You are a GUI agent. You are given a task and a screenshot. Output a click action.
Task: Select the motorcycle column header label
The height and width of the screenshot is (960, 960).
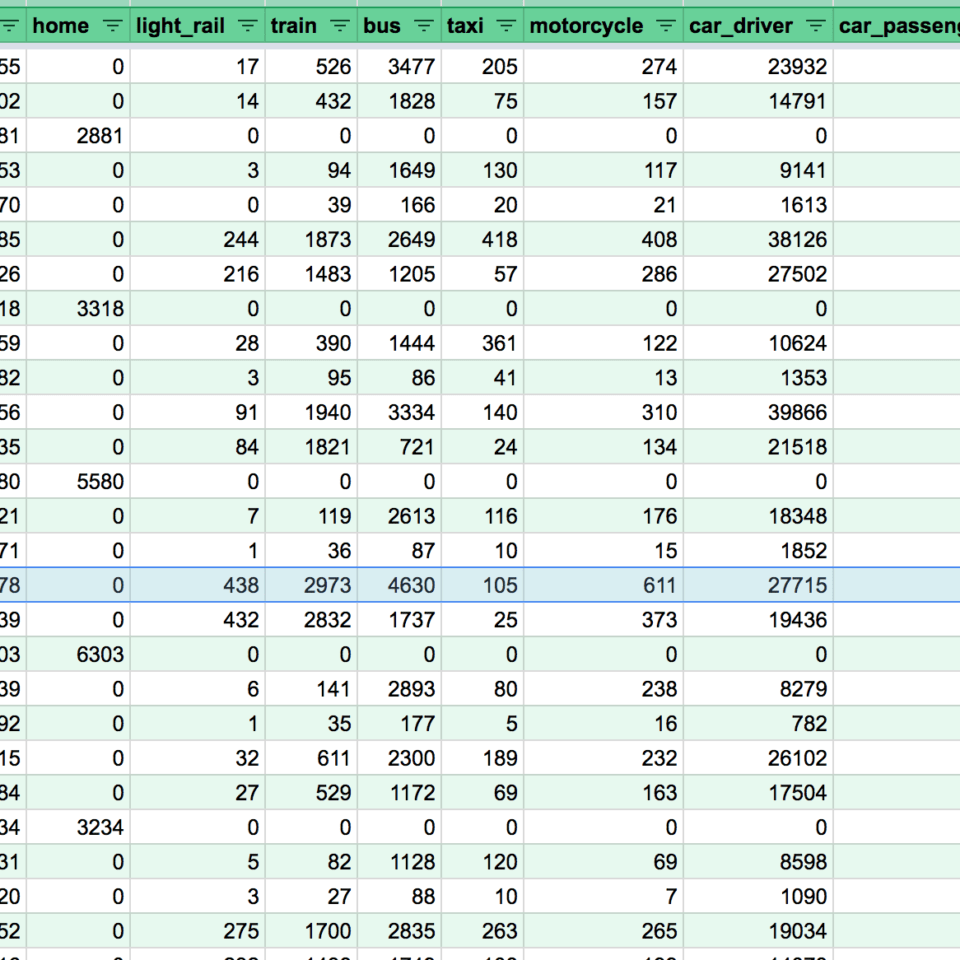tap(586, 26)
